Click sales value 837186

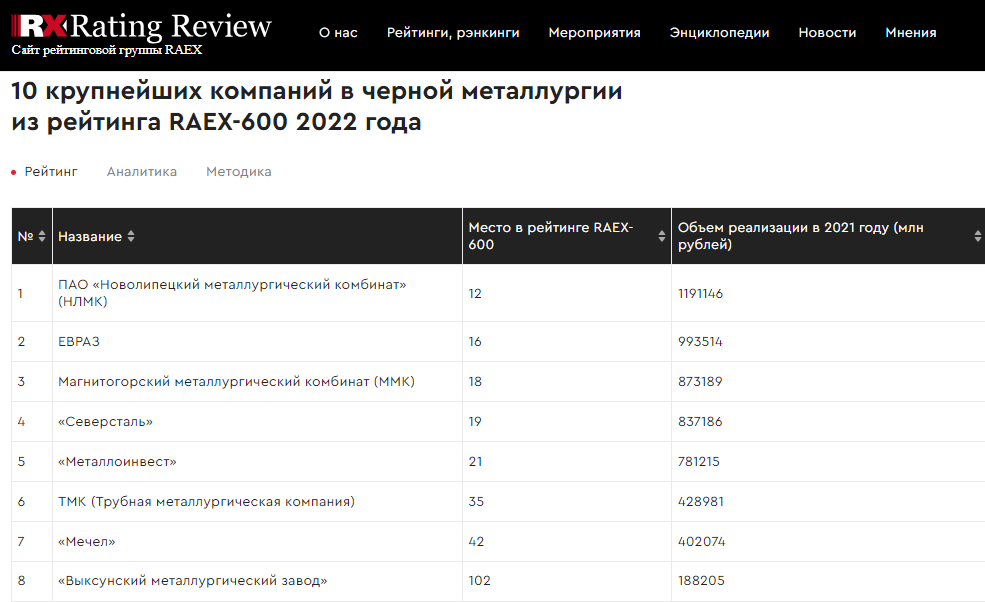700,422
